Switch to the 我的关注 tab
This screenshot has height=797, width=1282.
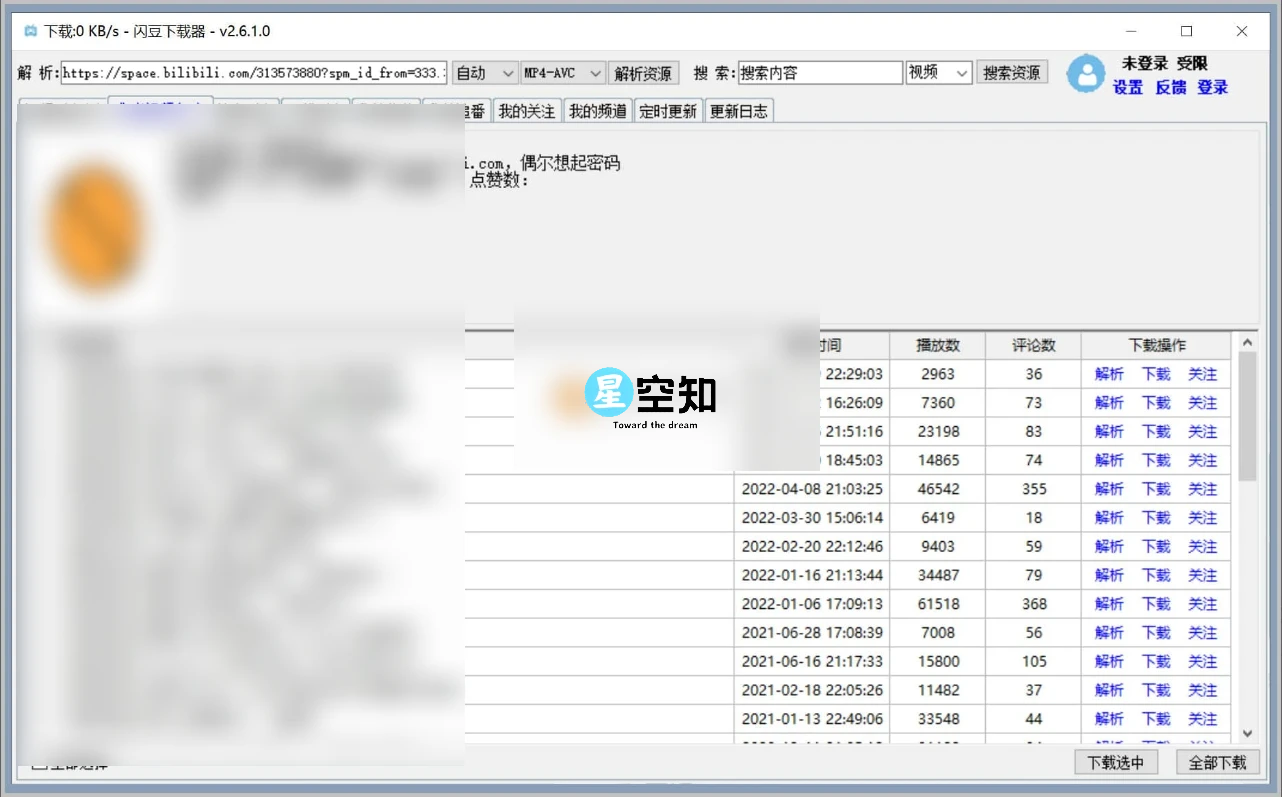click(527, 110)
